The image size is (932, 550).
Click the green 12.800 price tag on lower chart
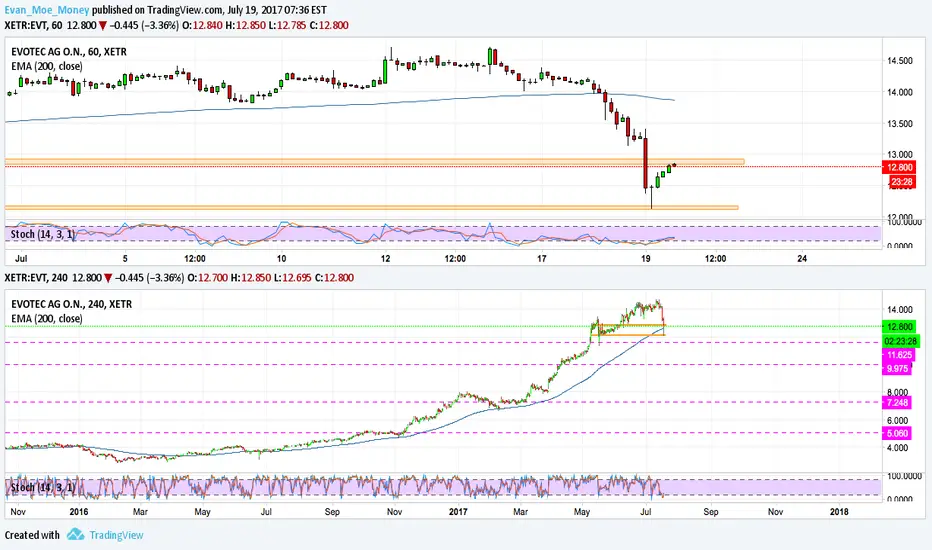tap(899, 326)
